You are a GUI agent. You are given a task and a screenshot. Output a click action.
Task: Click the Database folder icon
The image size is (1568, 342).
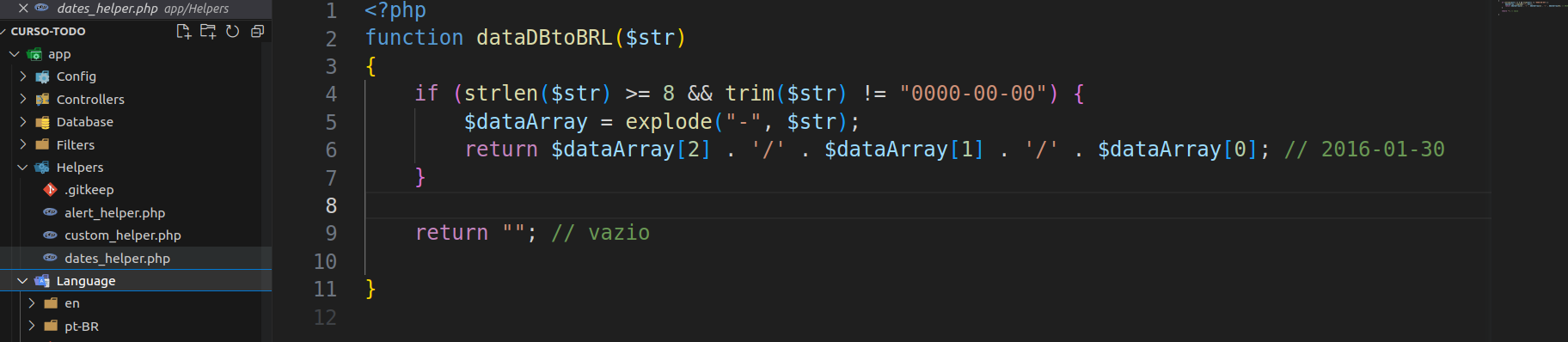point(42,122)
